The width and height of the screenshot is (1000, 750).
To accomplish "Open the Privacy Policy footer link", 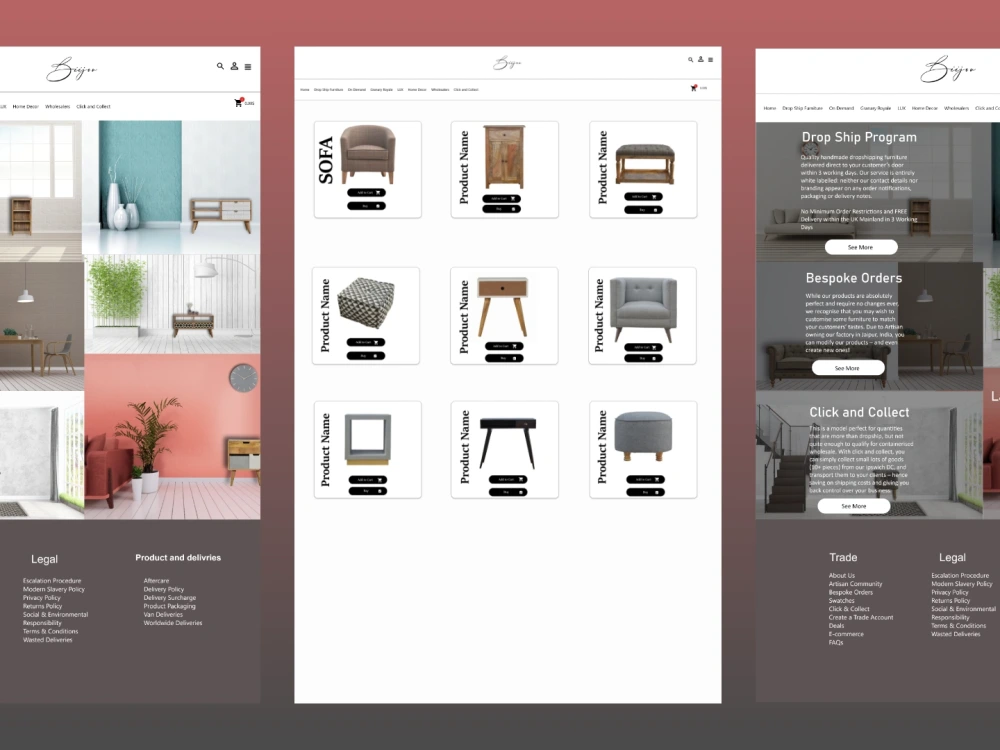I will pyautogui.click(x=41, y=598).
